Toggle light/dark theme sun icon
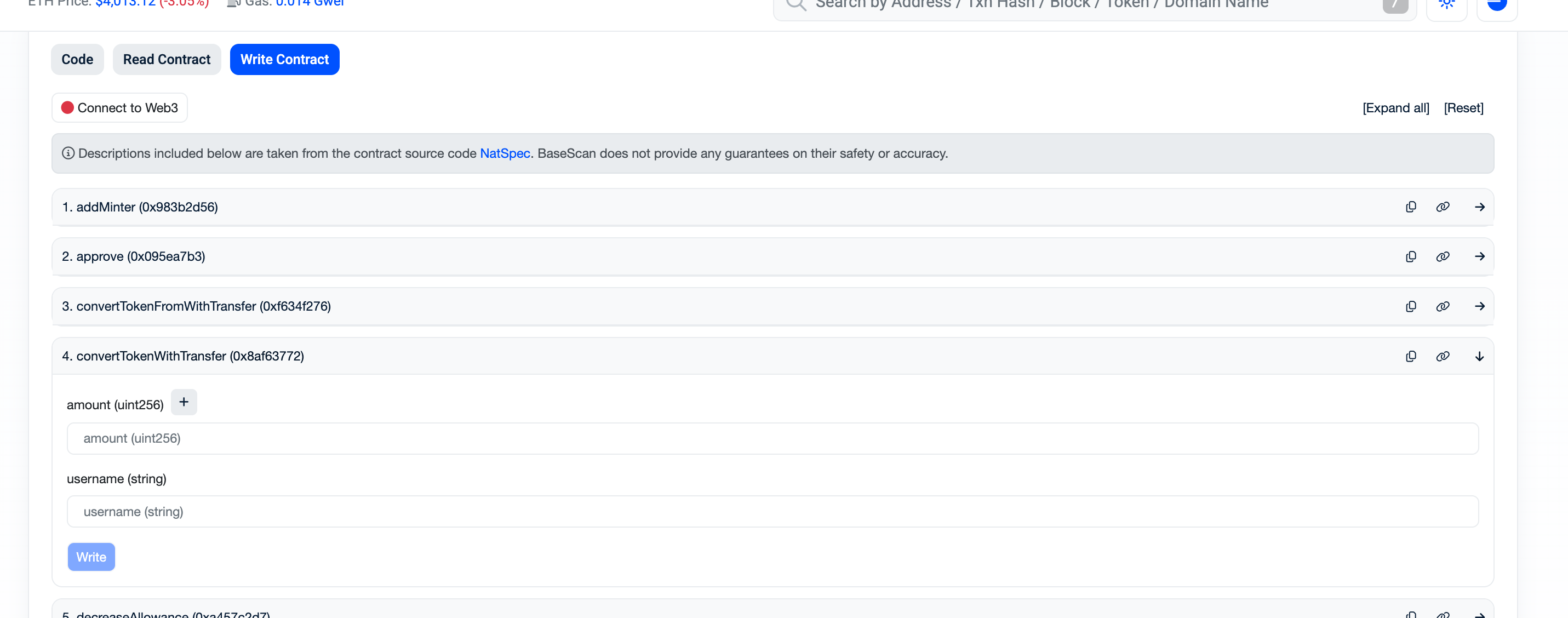Viewport: 1568px width, 618px height. pyautogui.click(x=1446, y=5)
